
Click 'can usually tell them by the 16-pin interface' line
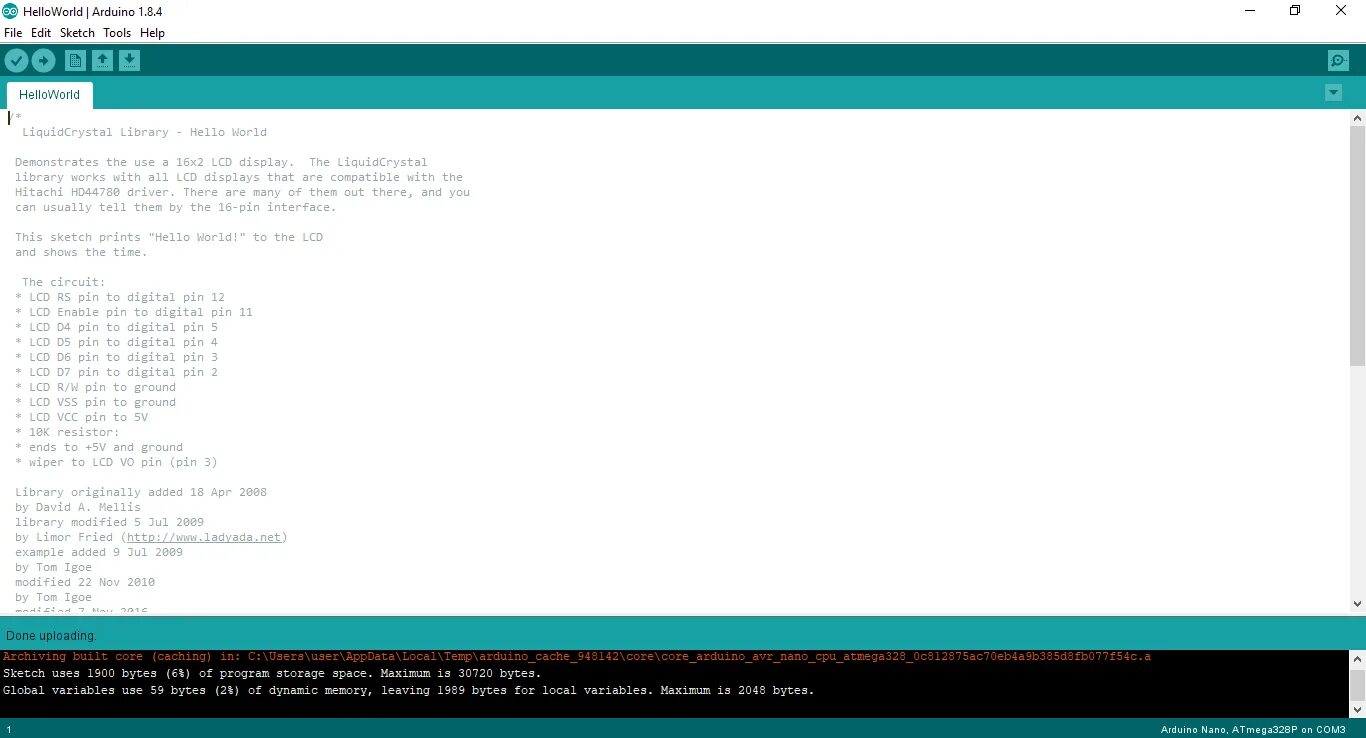click(x=176, y=207)
